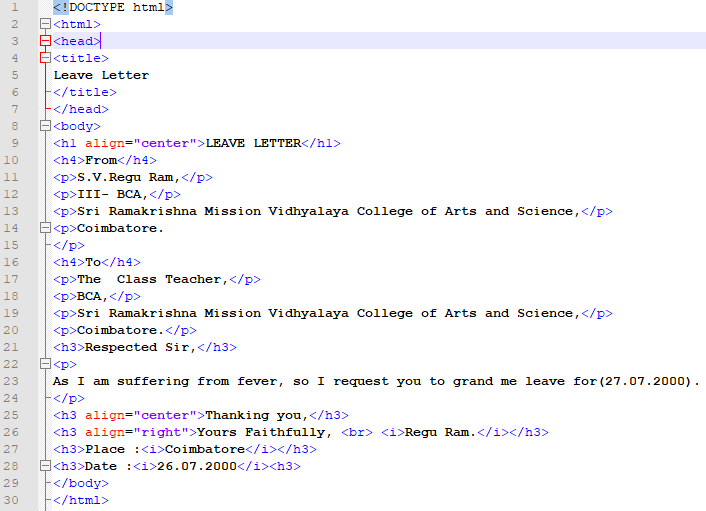This screenshot has width=706, height=511.
Task: Collapse the Date h3 fold on line 28
Action: click(x=45, y=466)
